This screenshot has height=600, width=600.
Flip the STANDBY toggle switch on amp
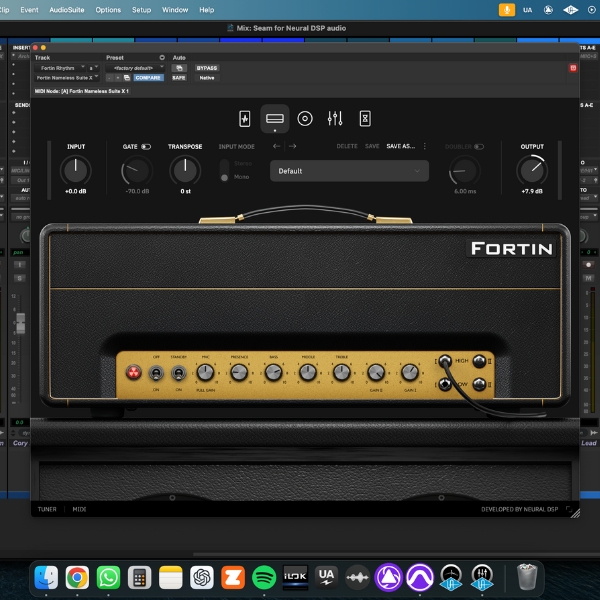[x=179, y=373]
